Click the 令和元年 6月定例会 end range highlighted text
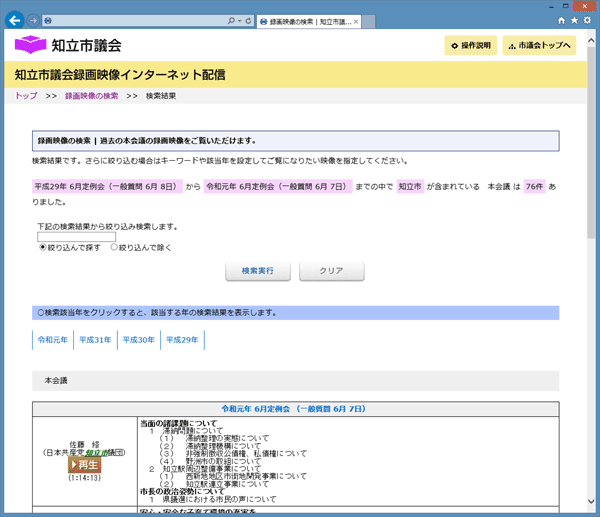600x517 pixels. pos(278,187)
